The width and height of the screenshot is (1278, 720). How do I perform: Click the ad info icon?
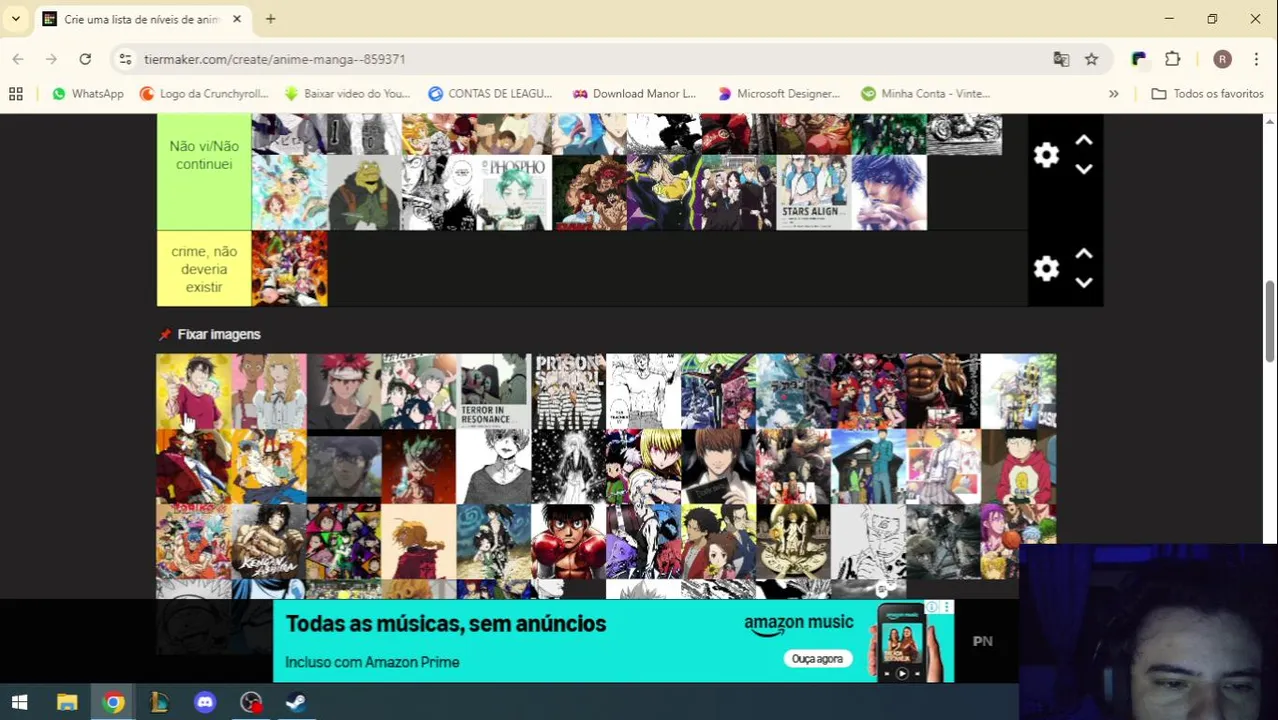[x=933, y=607]
